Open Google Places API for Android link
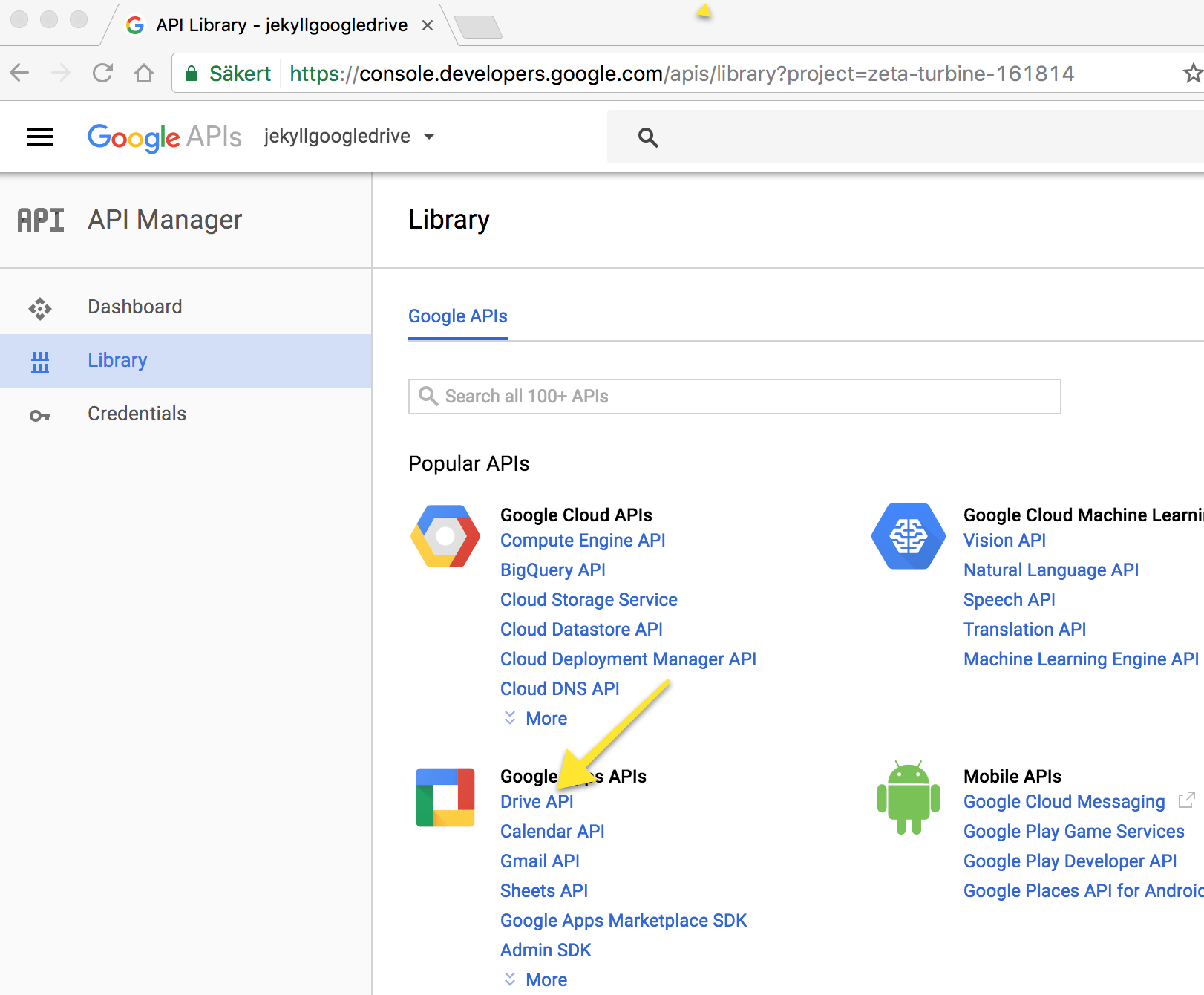This screenshot has height=995, width=1204. click(1084, 891)
